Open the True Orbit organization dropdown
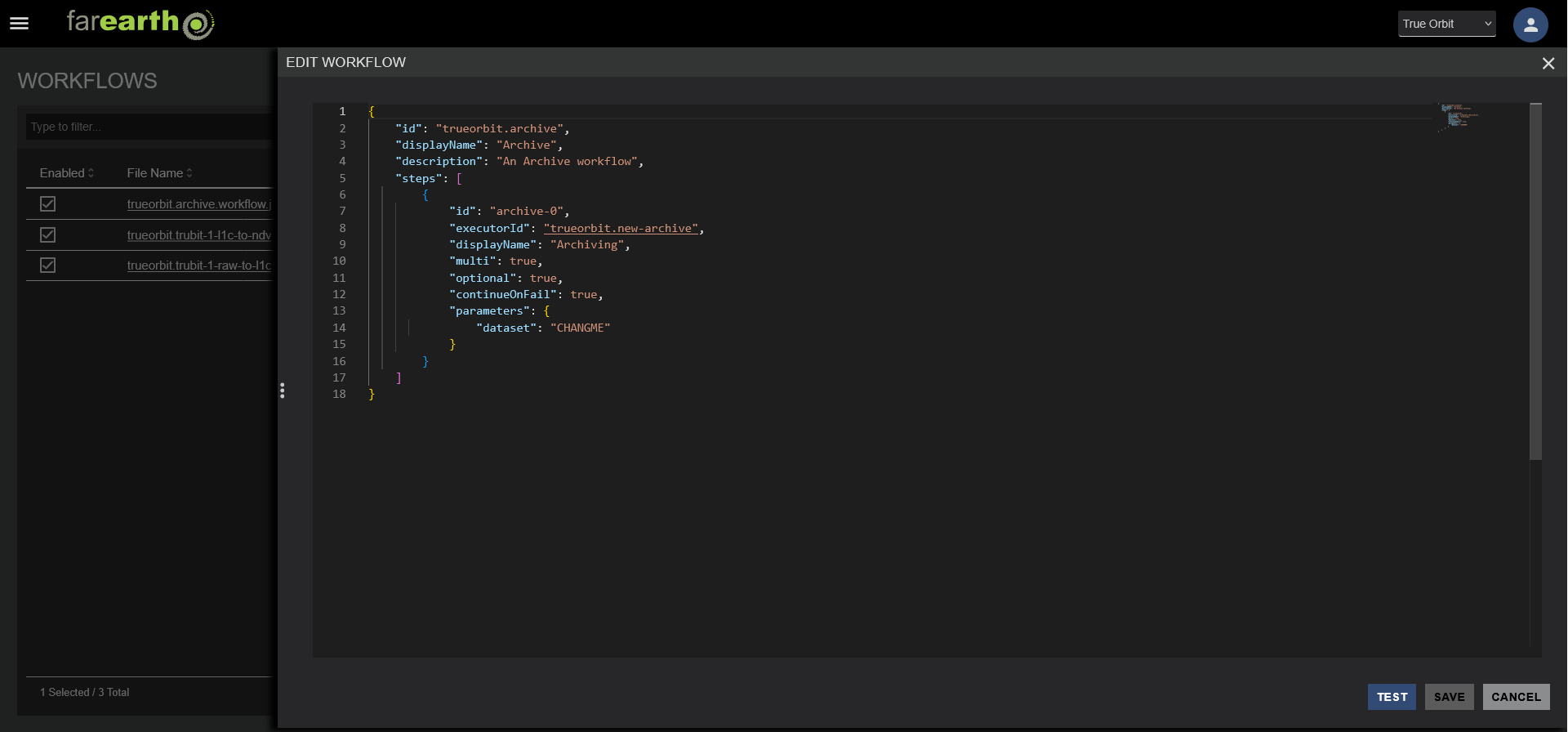The width and height of the screenshot is (1568, 732). pyautogui.click(x=1446, y=24)
